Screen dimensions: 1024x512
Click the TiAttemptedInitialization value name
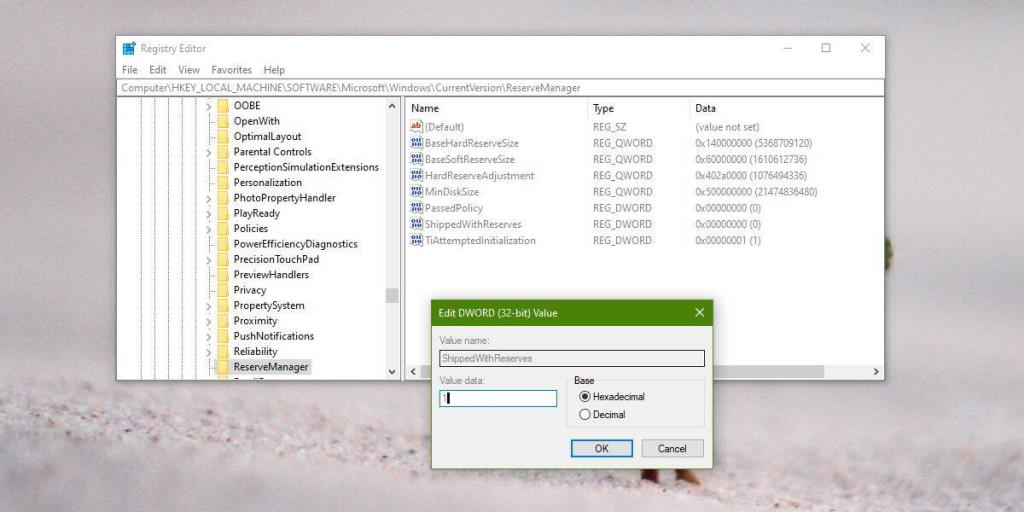(x=480, y=240)
